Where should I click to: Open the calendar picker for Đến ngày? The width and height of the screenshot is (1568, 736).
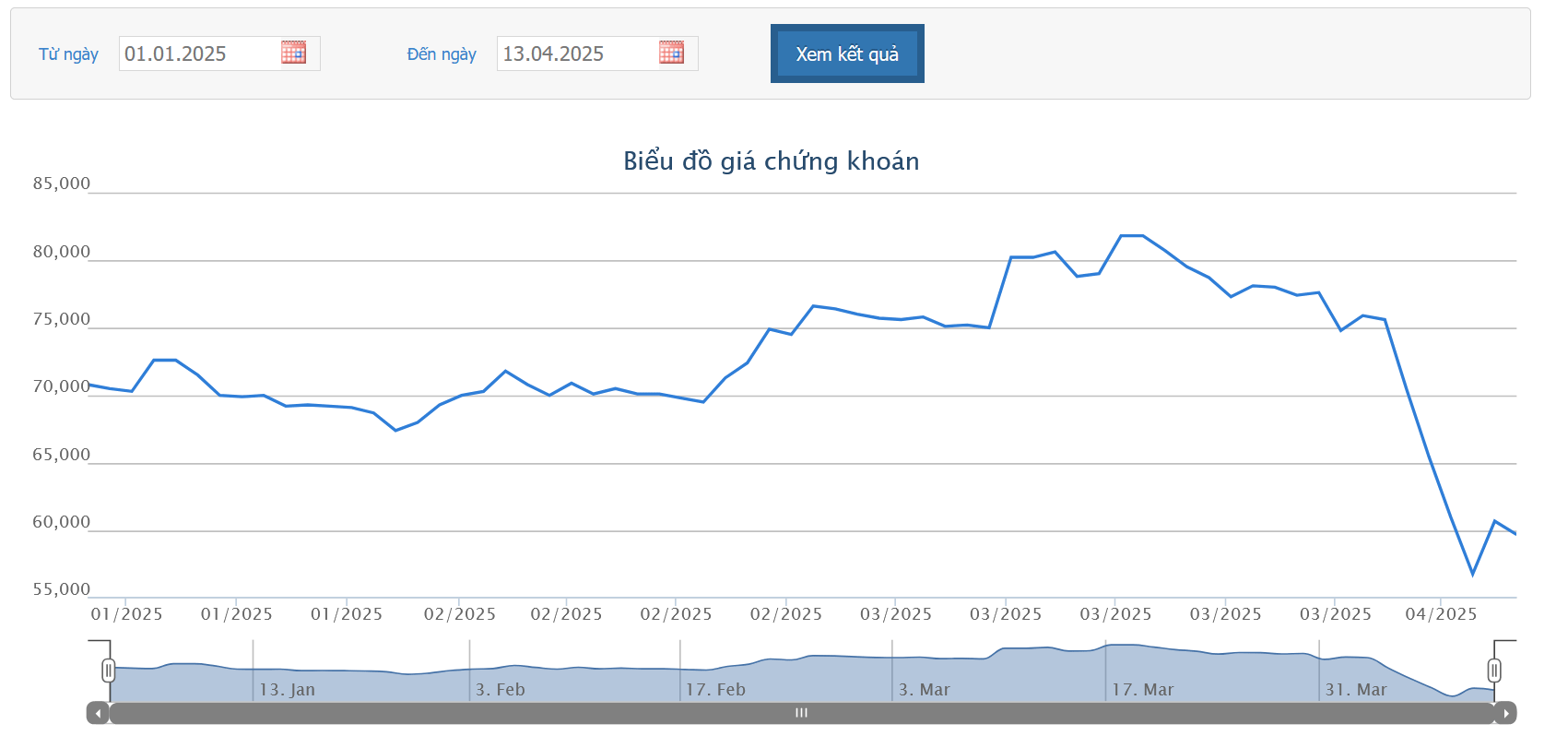[x=671, y=53]
